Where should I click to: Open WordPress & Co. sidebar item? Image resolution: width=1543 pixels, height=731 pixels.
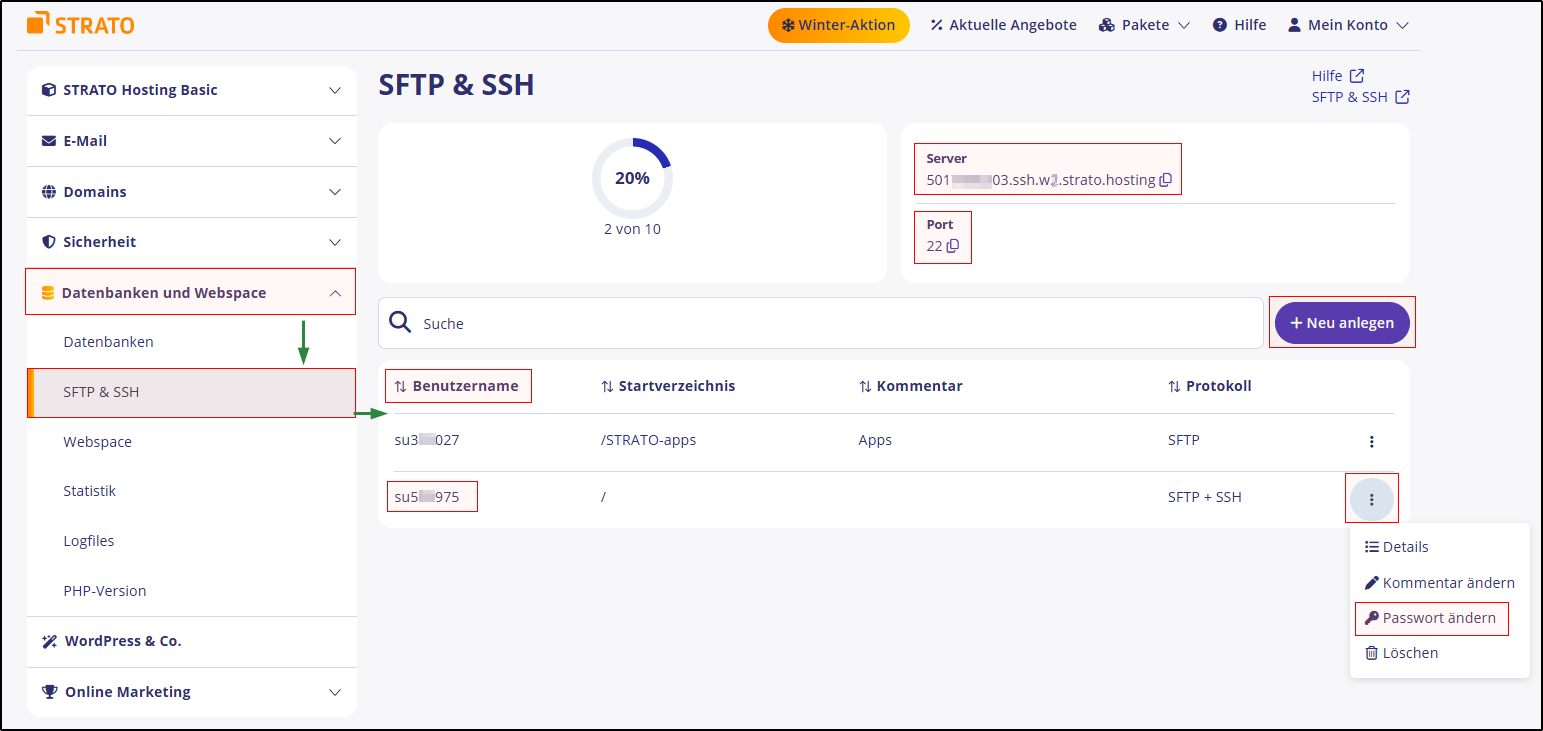(192, 641)
